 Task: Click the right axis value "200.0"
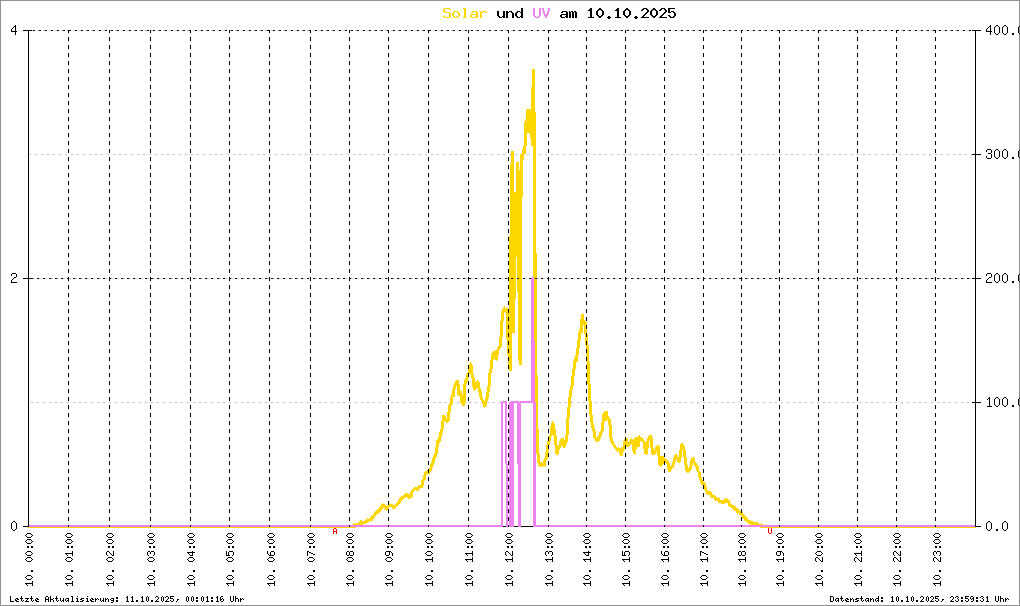(1000, 278)
